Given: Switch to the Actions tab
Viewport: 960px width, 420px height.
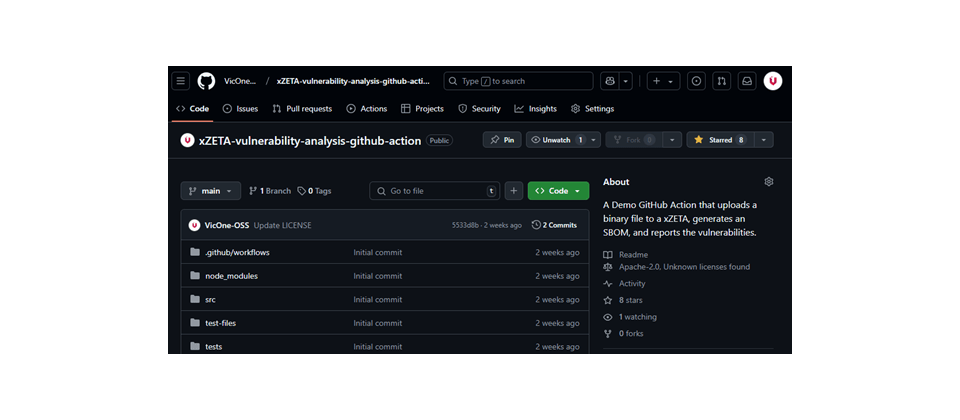Looking at the screenshot, I should (x=367, y=108).
